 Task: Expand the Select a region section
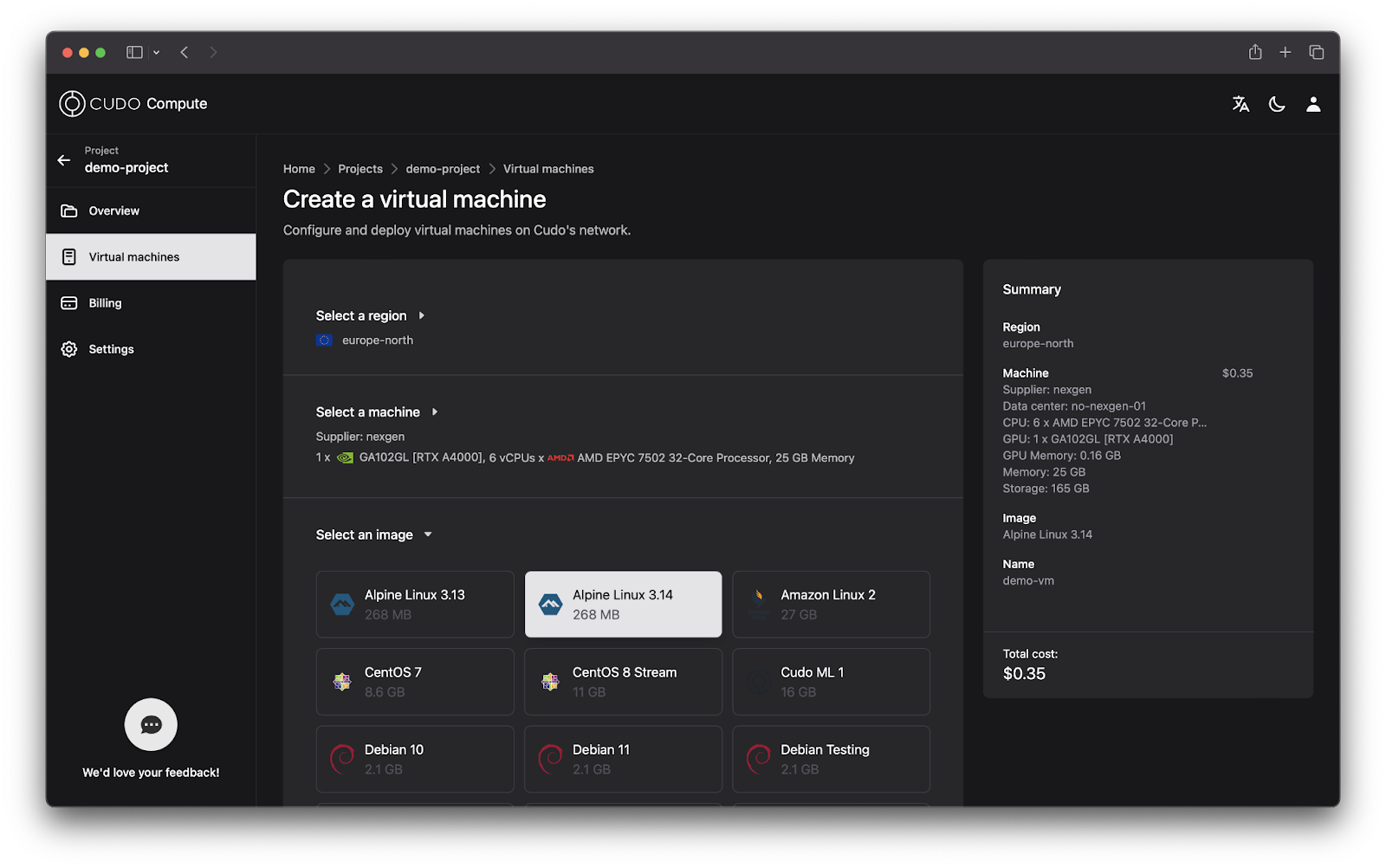tap(370, 316)
